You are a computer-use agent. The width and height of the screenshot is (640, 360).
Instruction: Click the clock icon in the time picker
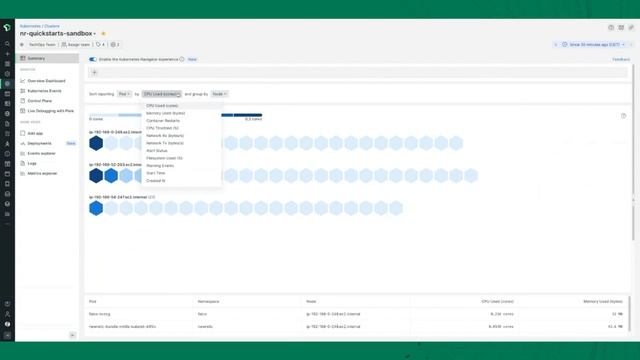(x=564, y=44)
